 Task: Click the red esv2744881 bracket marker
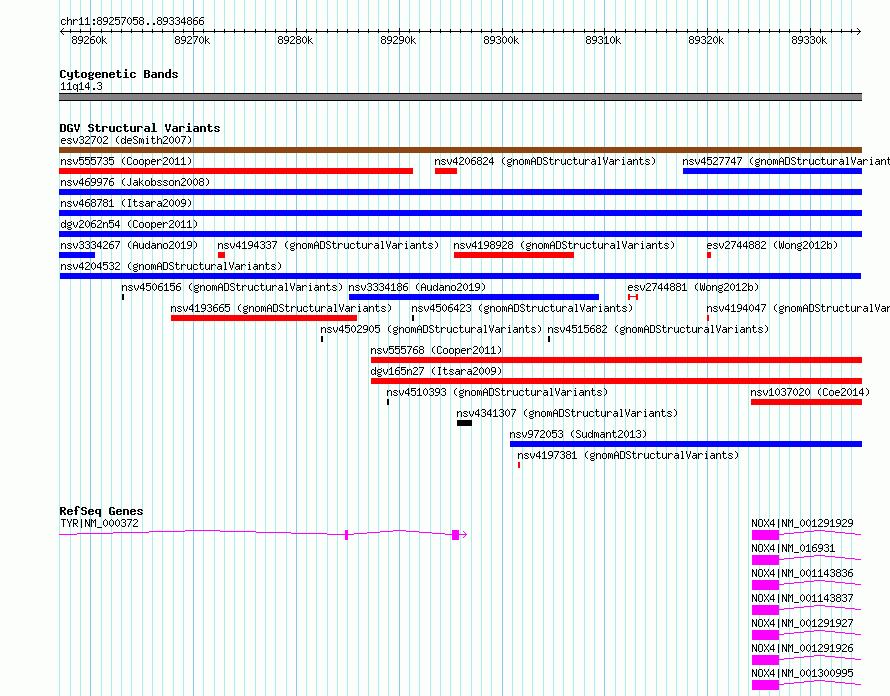pos(633,297)
